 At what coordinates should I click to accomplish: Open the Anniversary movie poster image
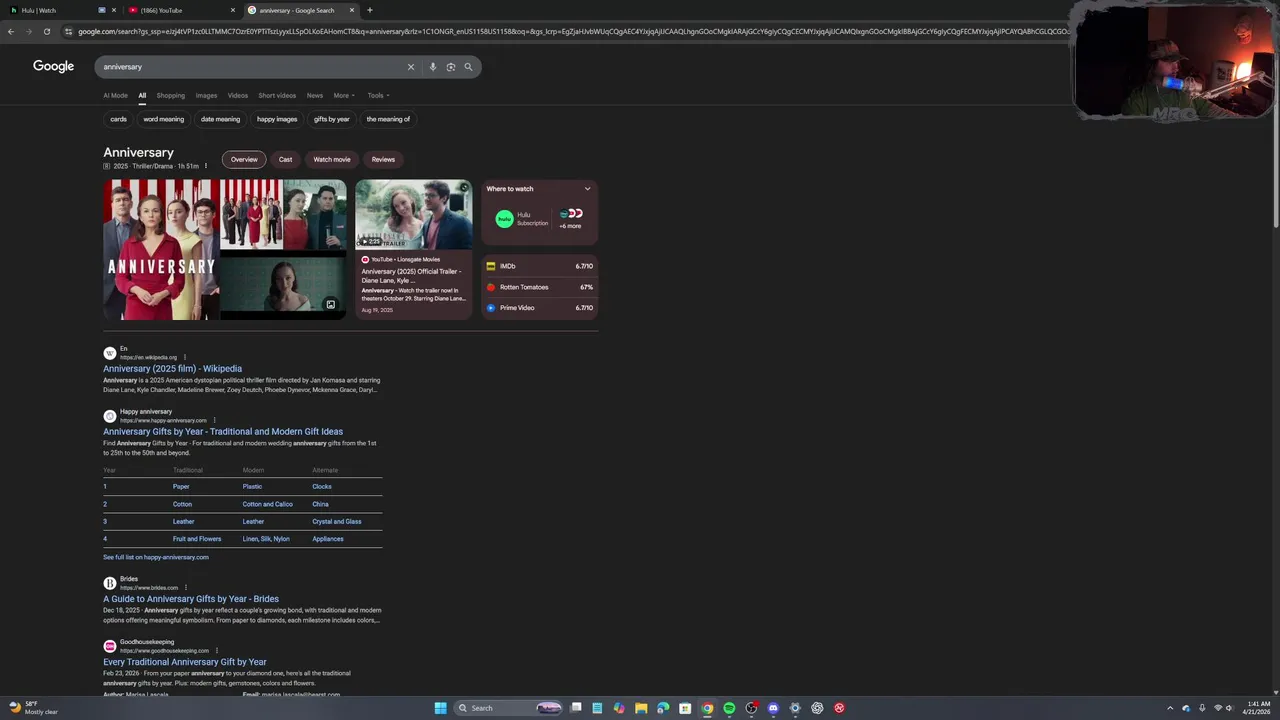[x=161, y=250]
